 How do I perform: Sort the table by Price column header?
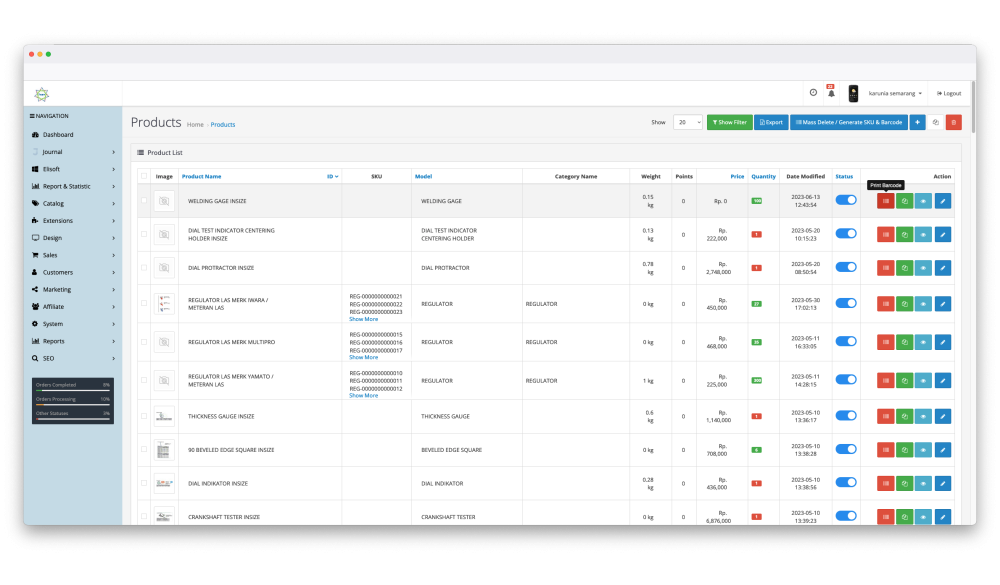[x=737, y=176]
